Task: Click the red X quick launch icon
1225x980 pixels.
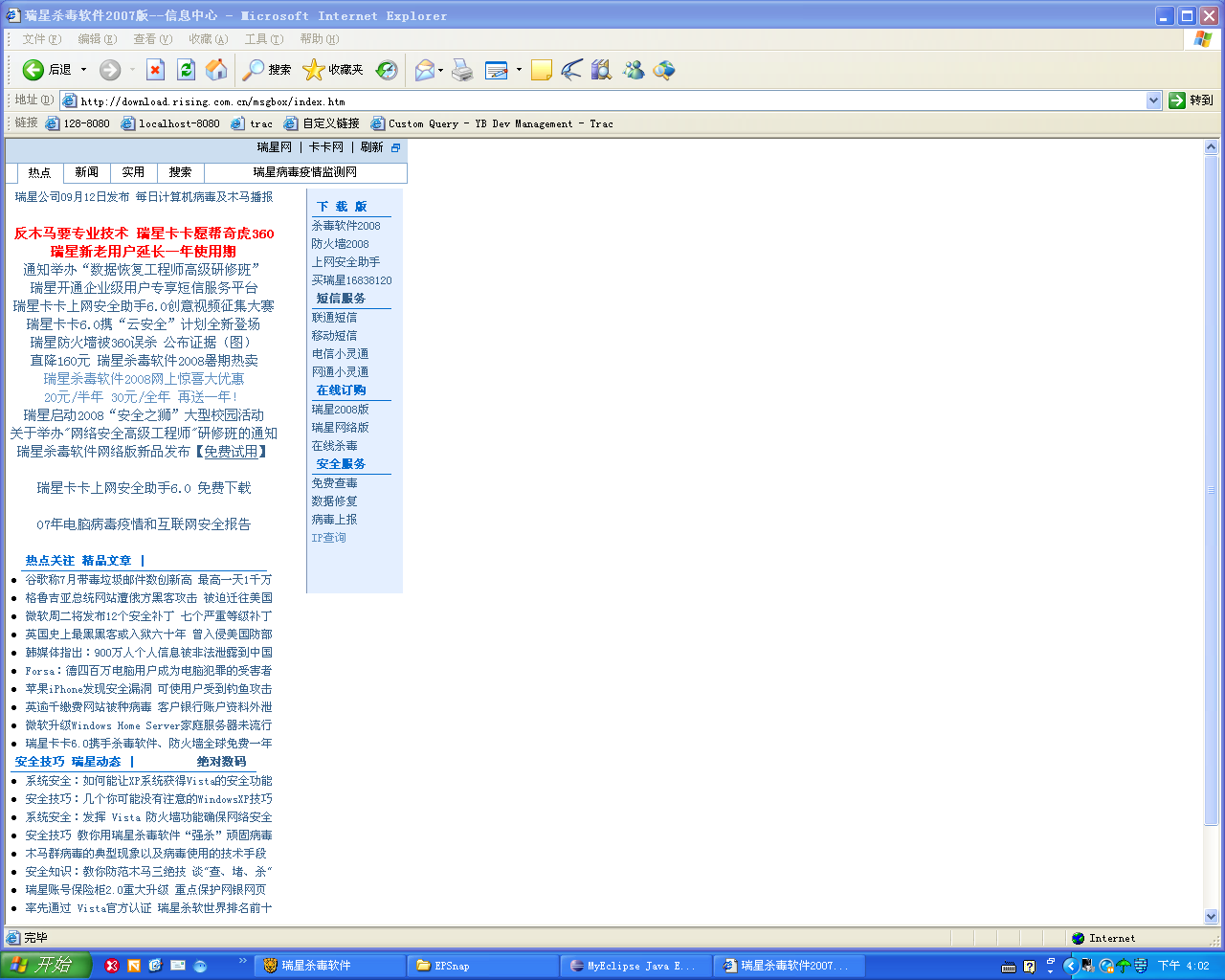Action: [112, 966]
